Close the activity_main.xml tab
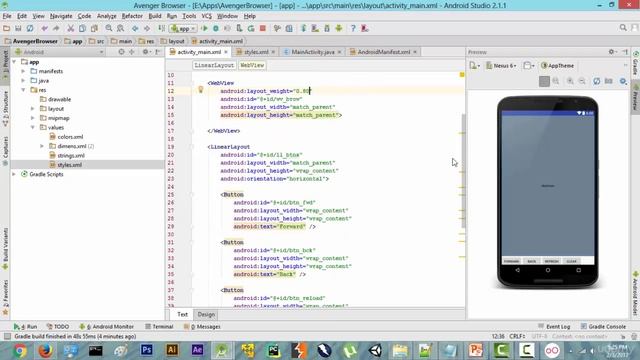This screenshot has height=360, width=640. point(226,52)
